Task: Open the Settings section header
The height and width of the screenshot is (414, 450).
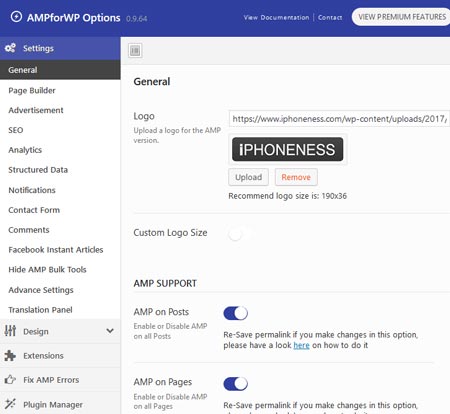Action: click(x=60, y=48)
